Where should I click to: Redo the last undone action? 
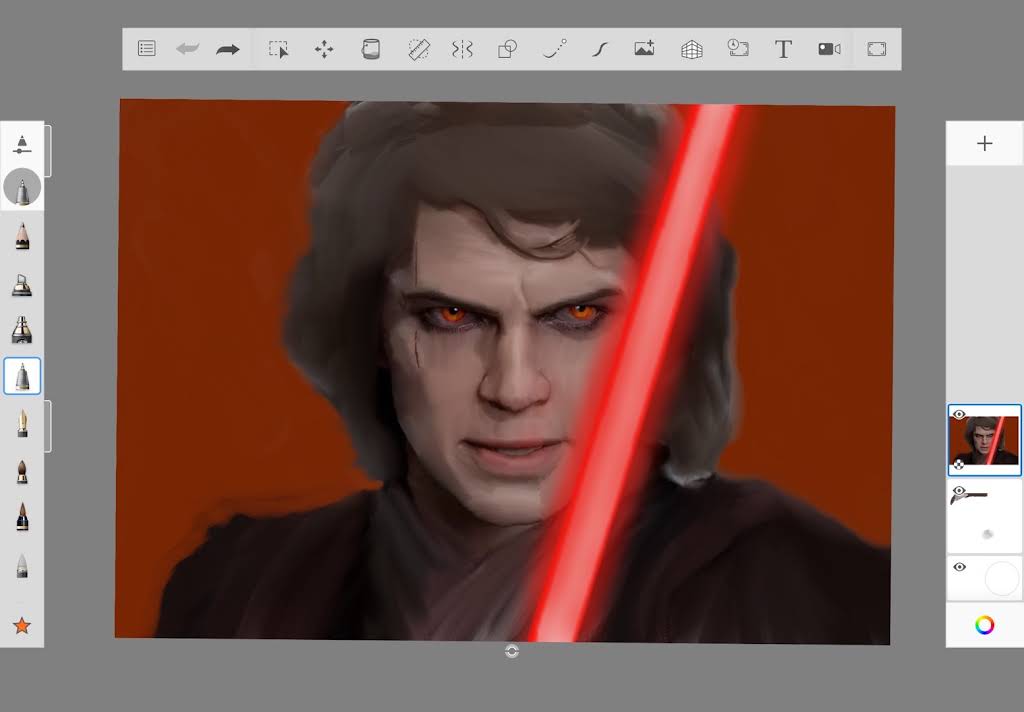coord(228,49)
